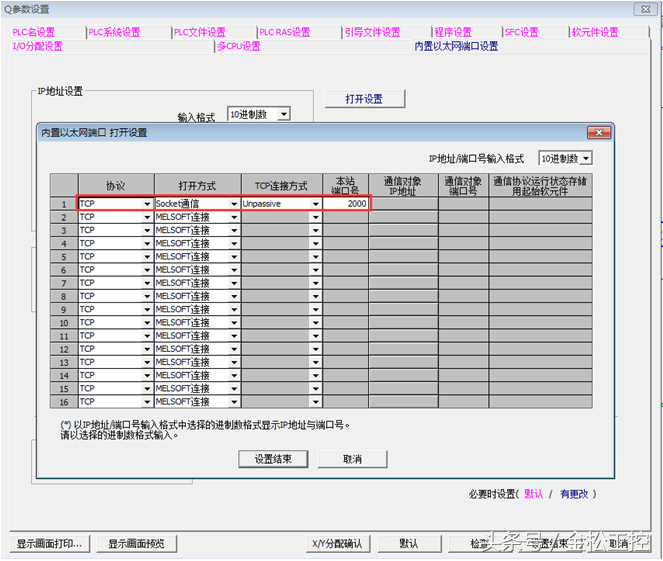This screenshot has width=663, height=561.
Task: Open row 1 TCP连接方式 Unpassive dropdown
Action: pyautogui.click(x=315, y=204)
